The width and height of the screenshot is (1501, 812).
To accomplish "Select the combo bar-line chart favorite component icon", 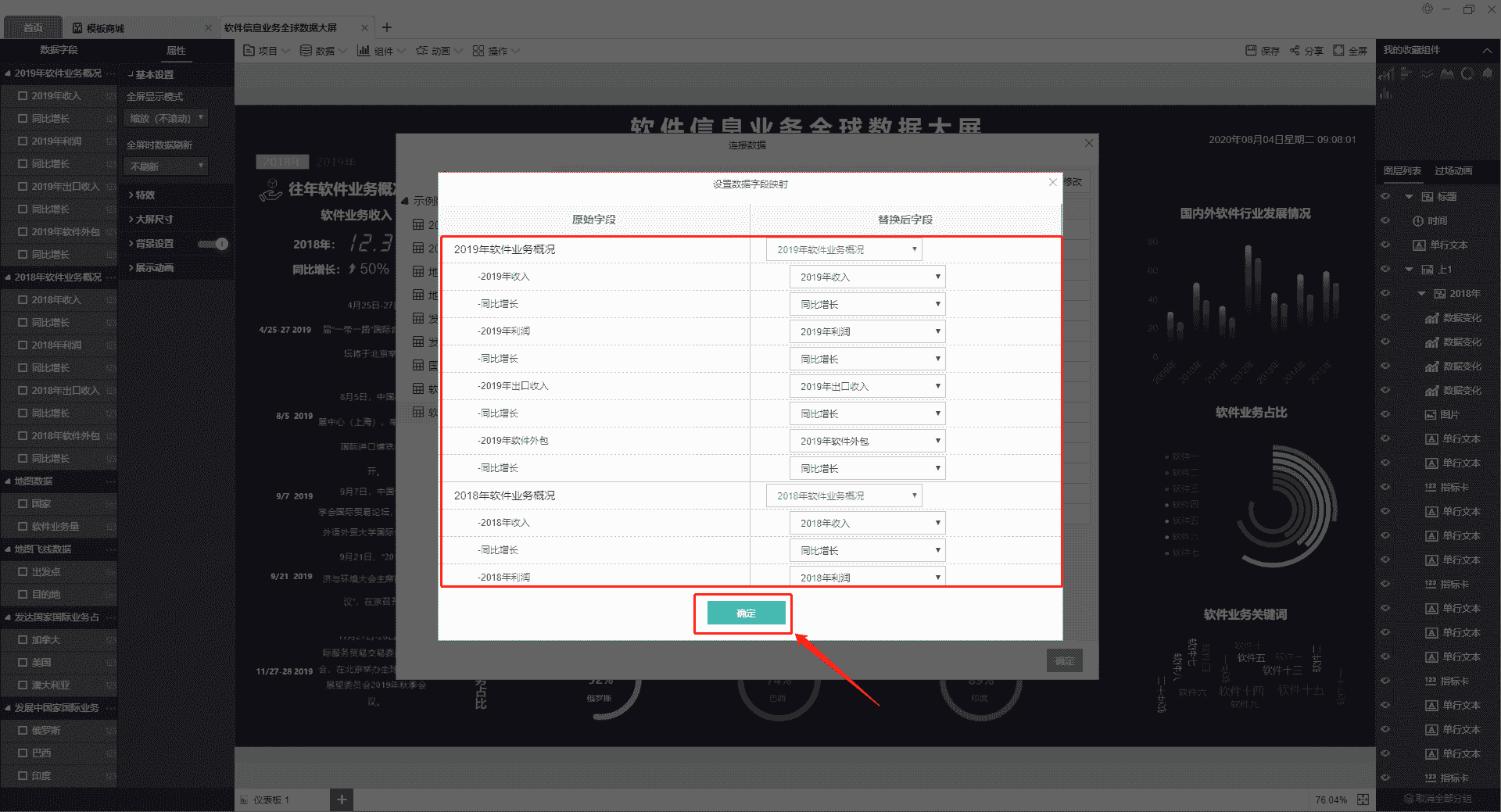I will click(1387, 74).
